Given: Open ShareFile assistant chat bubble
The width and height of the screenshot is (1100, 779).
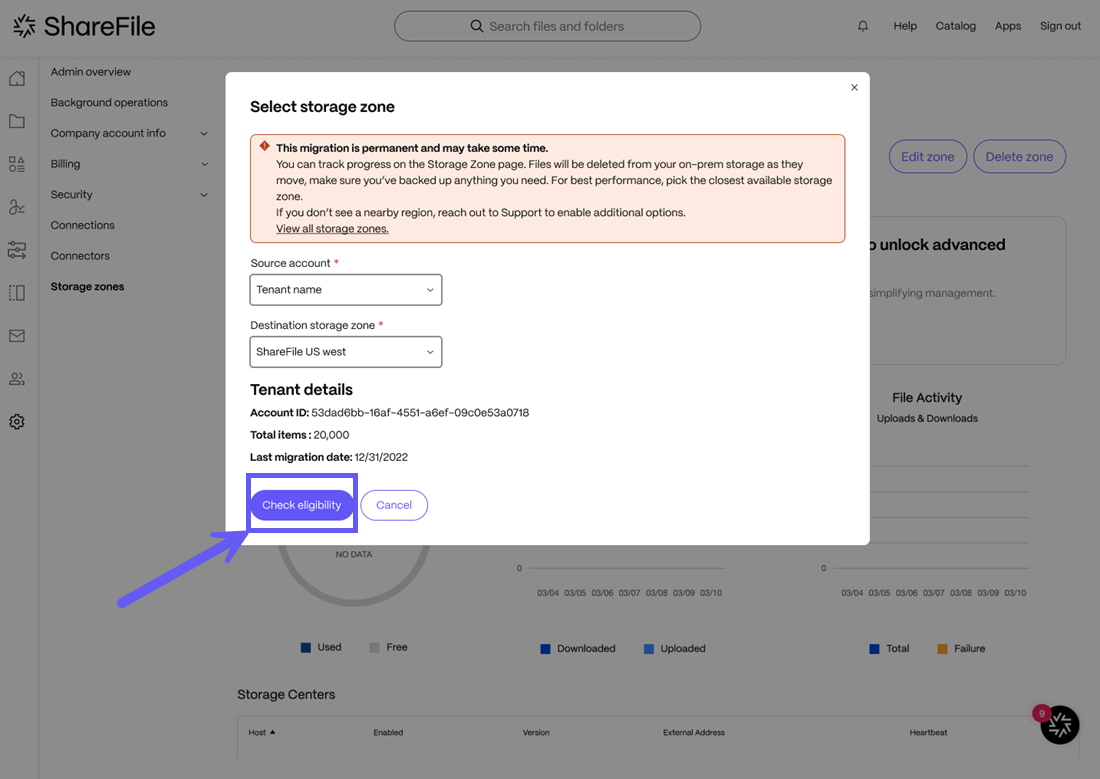Looking at the screenshot, I should [1059, 724].
